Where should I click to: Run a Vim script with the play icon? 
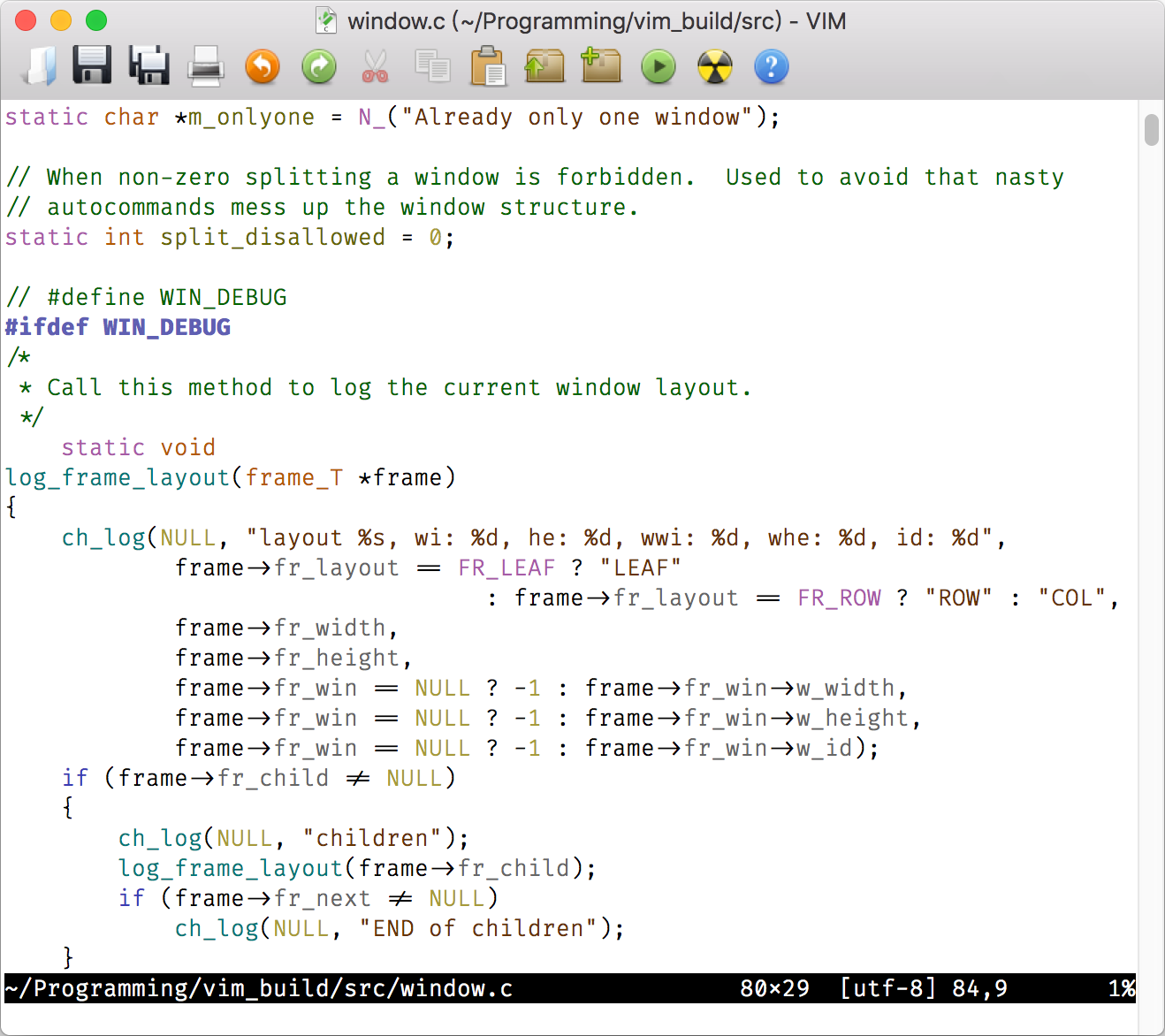point(658,66)
